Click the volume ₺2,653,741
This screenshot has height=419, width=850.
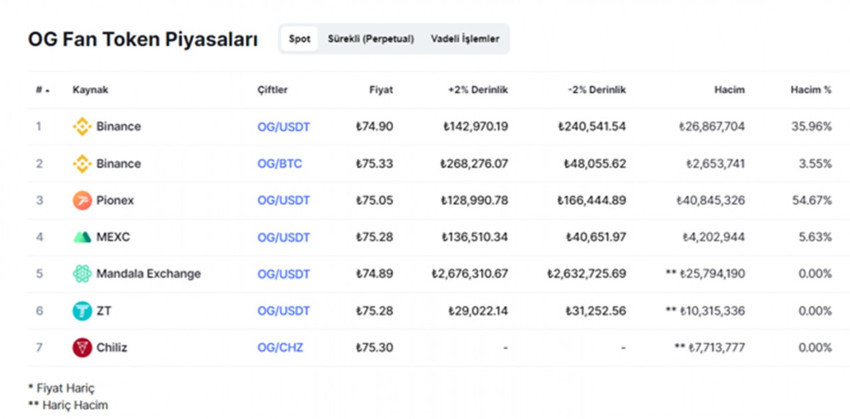click(715, 164)
